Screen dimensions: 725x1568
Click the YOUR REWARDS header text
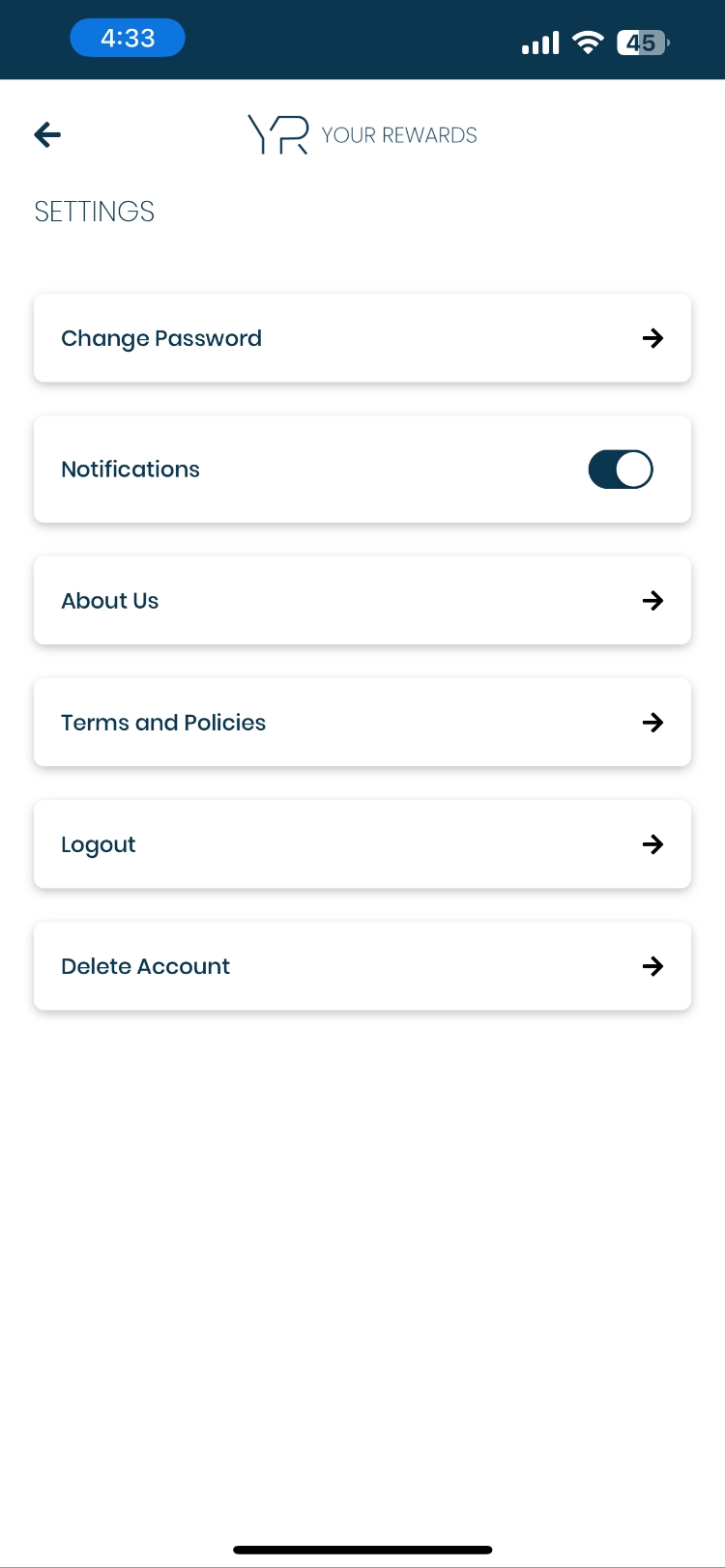[x=399, y=135]
